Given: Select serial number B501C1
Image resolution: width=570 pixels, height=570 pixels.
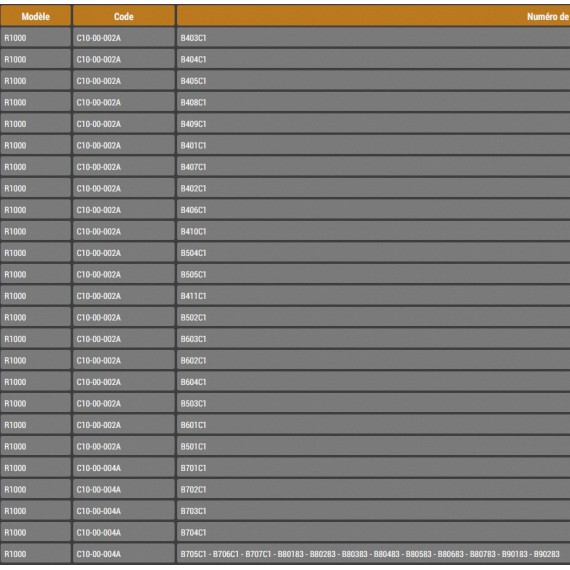Looking at the screenshot, I should [x=193, y=446].
